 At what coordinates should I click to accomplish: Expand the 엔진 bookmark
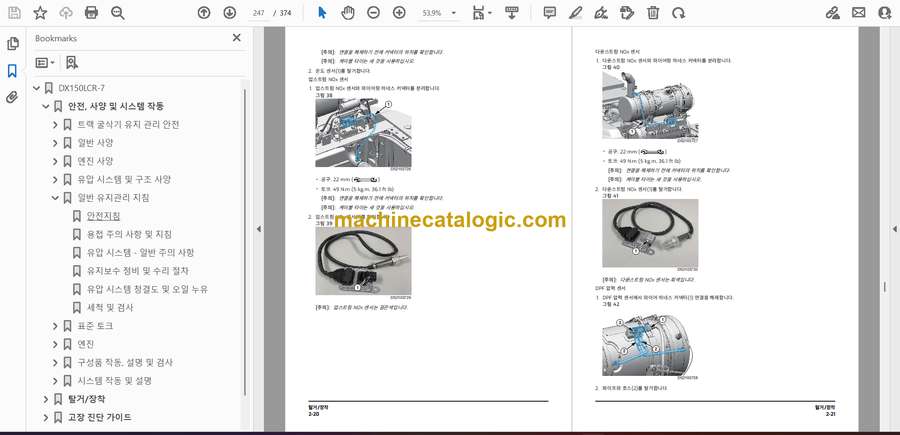[55, 344]
